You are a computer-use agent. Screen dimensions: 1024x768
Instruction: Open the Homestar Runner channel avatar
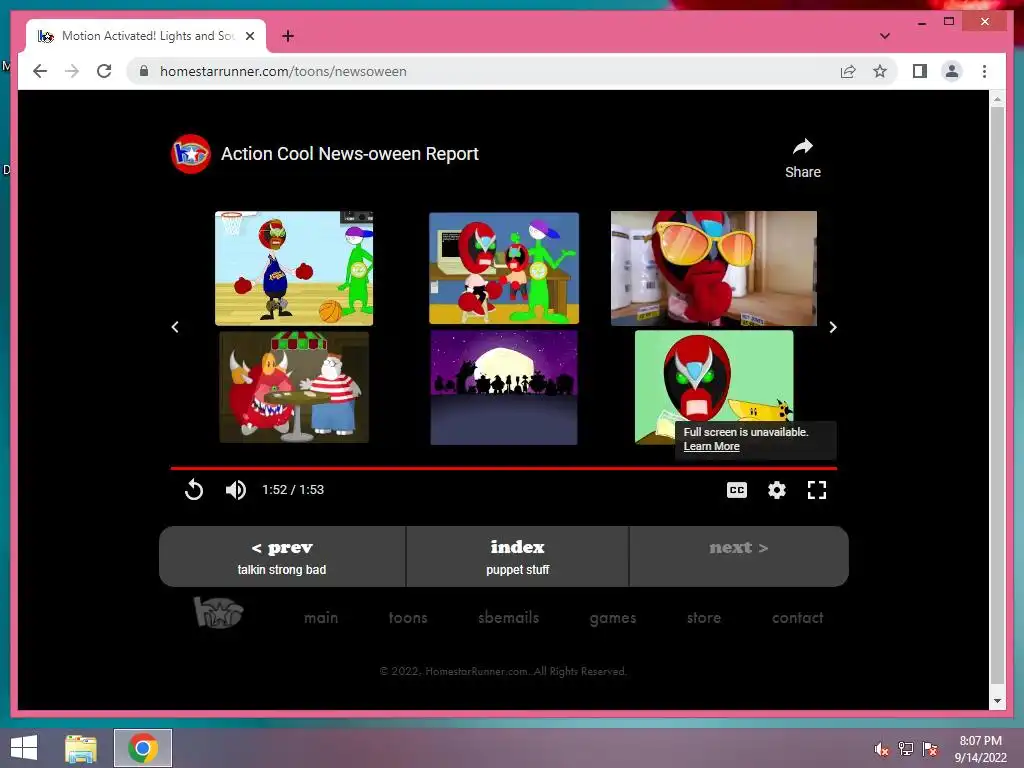pyautogui.click(x=191, y=154)
